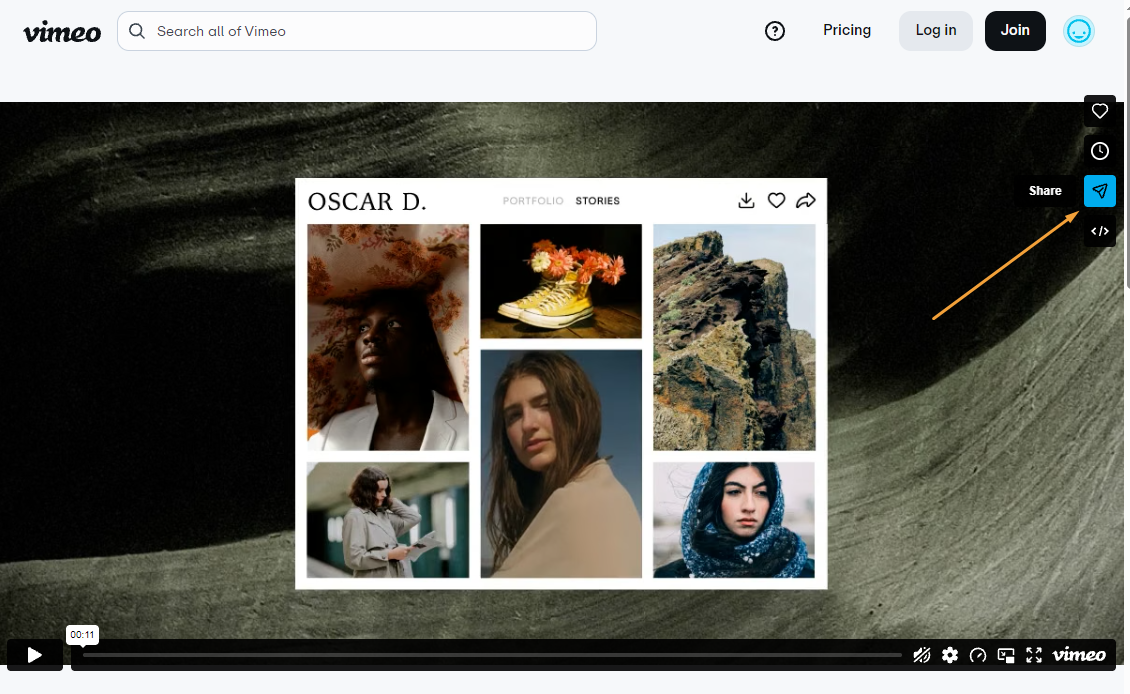1130x694 pixels.
Task: Open the Pricing page link
Action: click(x=847, y=30)
